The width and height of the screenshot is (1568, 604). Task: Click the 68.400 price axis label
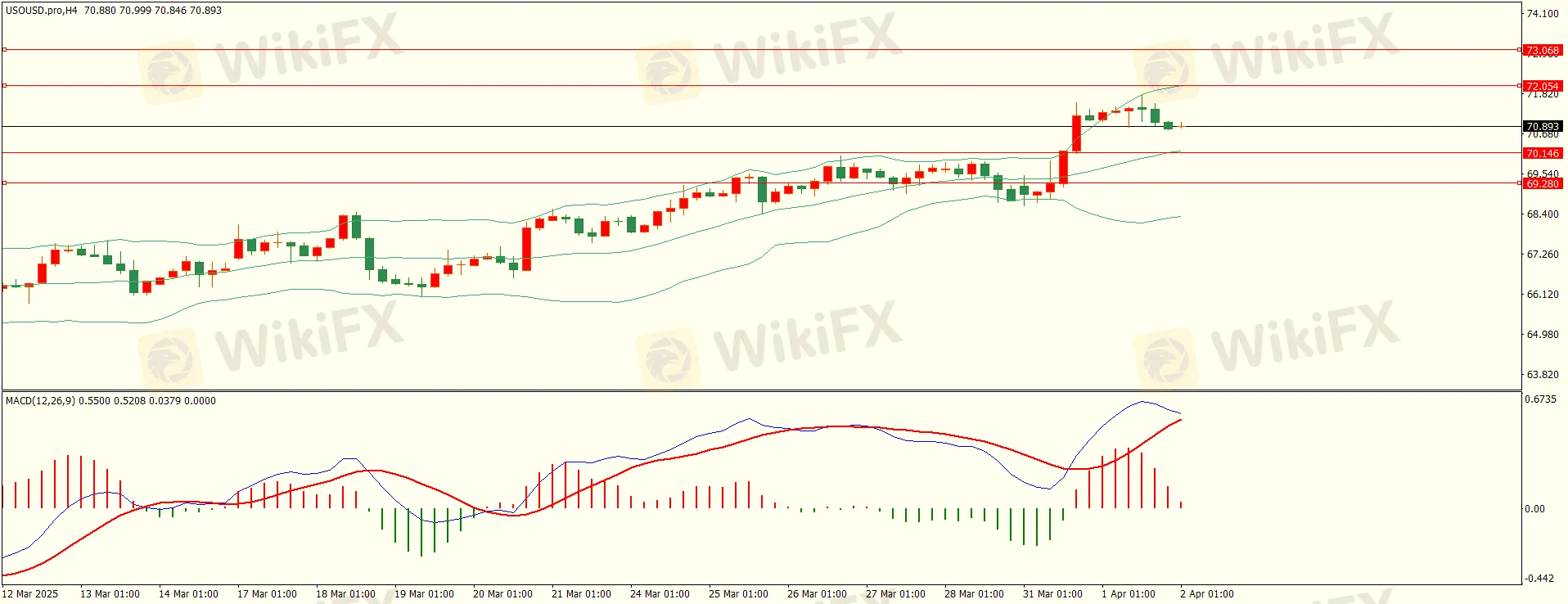click(x=1543, y=214)
